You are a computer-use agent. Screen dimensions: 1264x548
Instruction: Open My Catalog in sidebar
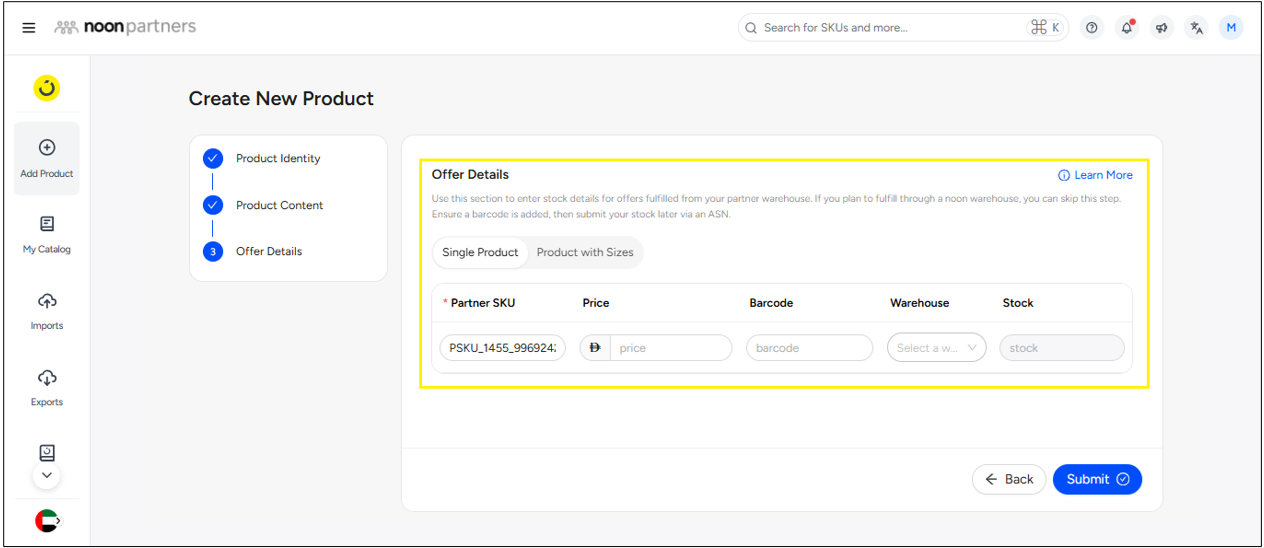click(47, 234)
